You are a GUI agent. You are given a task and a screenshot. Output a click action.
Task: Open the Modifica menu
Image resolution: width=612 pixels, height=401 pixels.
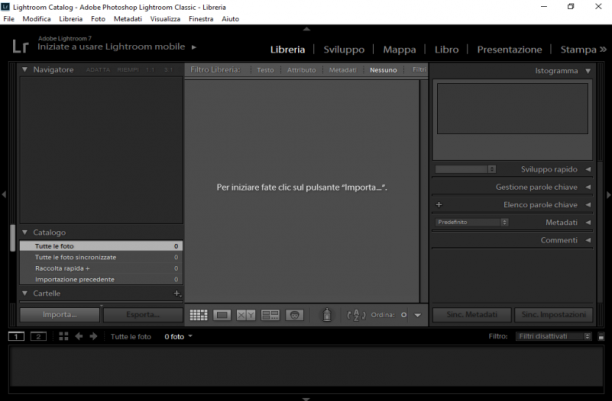pos(37,19)
